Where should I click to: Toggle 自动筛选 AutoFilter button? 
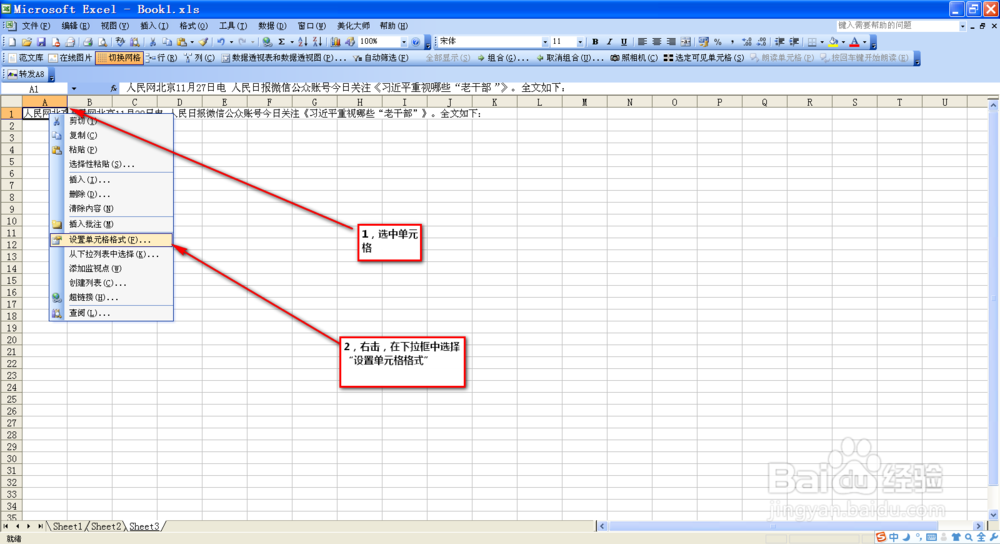[x=381, y=58]
